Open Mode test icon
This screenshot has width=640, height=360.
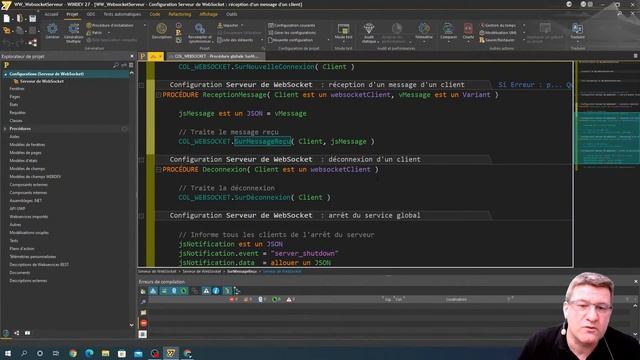click(x=343, y=29)
